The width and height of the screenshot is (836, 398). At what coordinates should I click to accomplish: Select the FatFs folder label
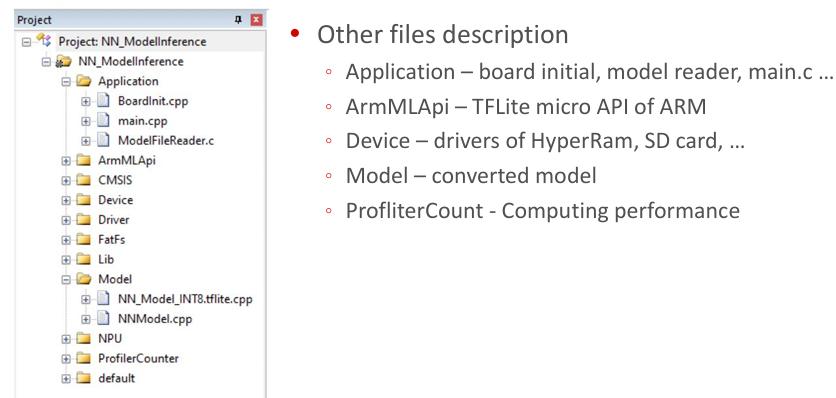click(x=111, y=240)
